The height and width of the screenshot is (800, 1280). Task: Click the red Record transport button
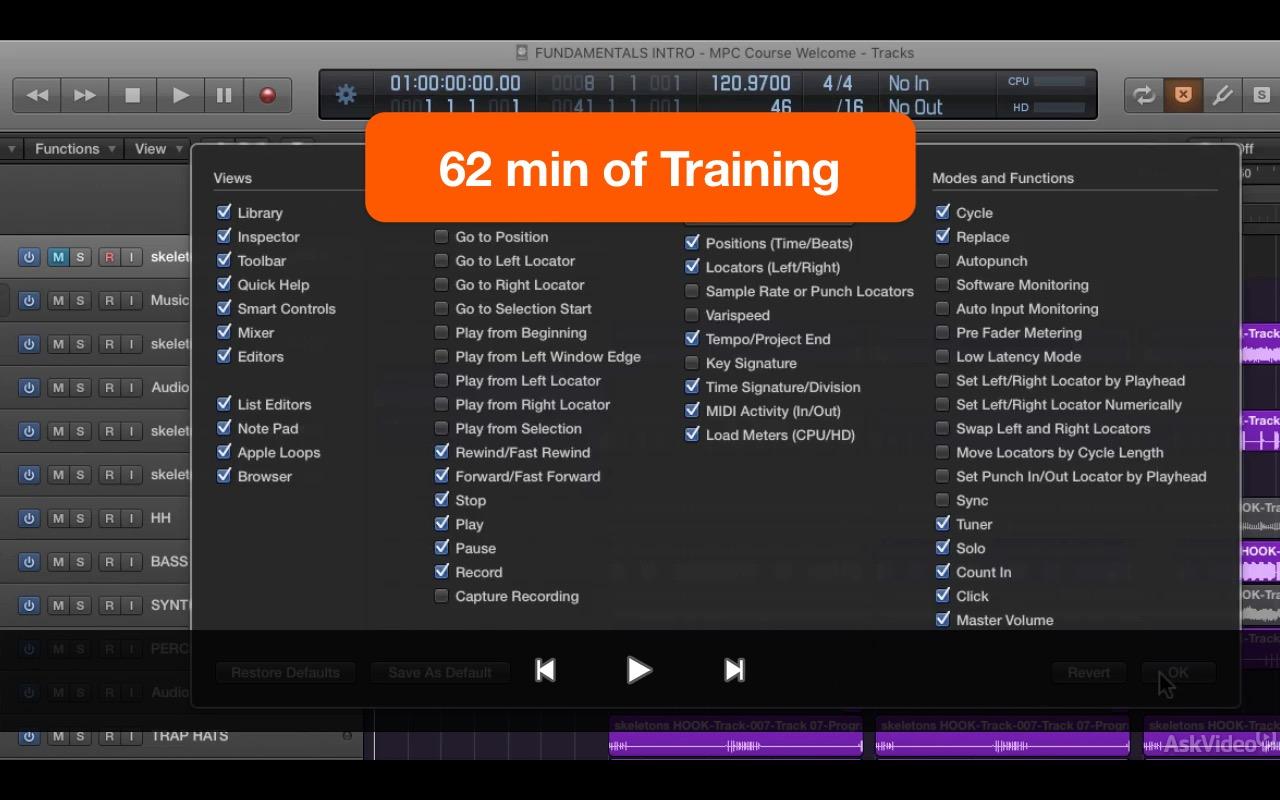267,95
